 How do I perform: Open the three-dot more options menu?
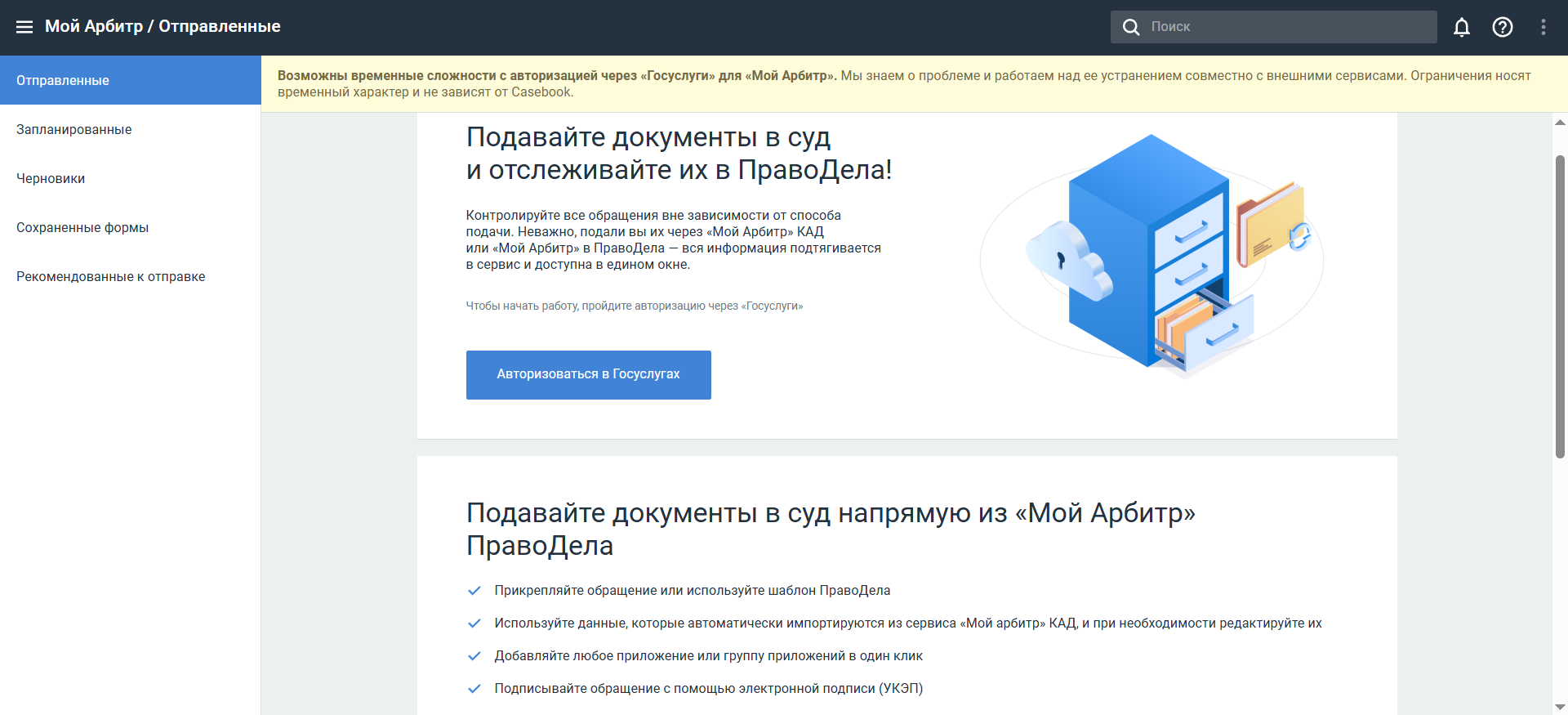point(1543,27)
